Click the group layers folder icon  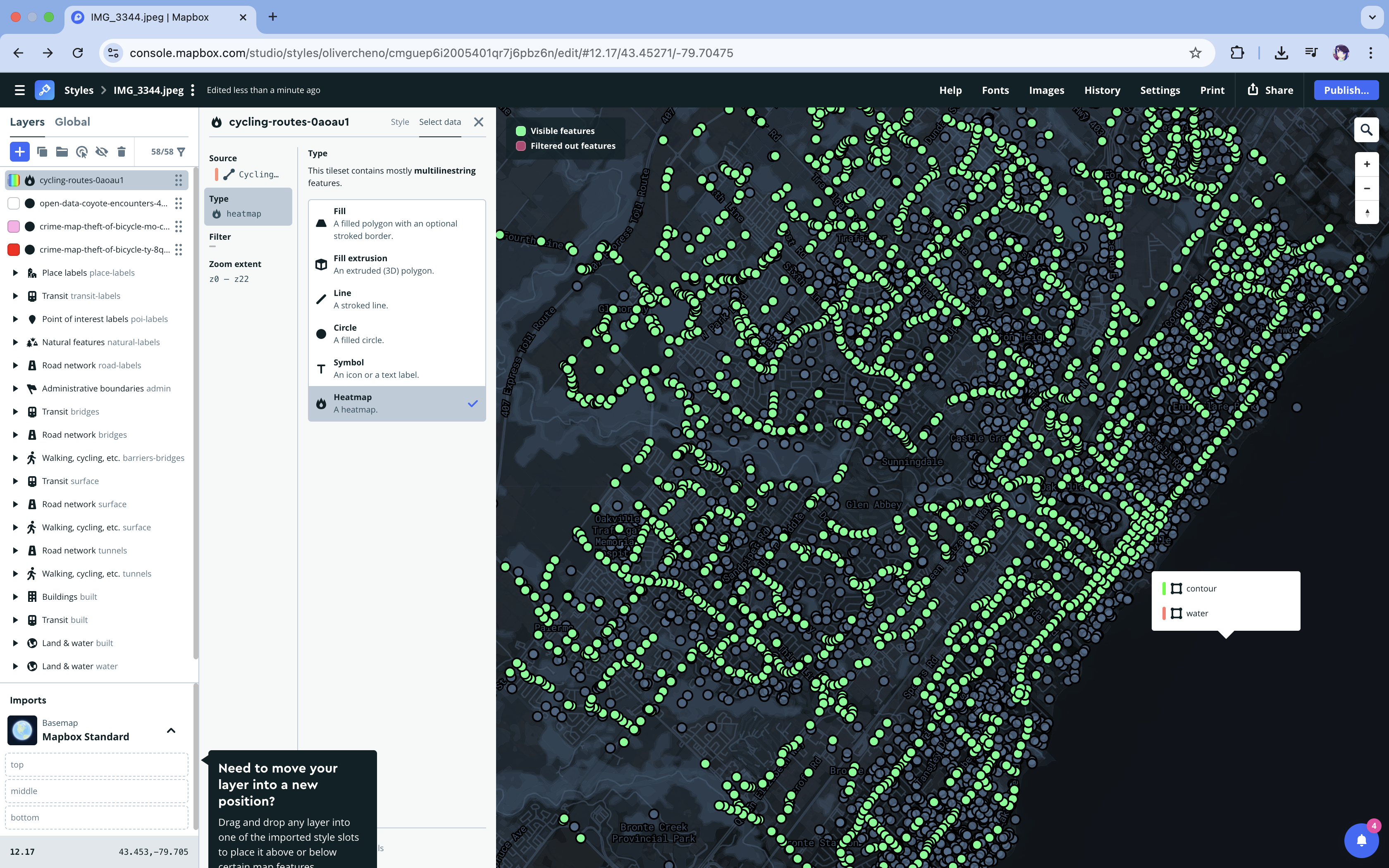pyautogui.click(x=62, y=152)
